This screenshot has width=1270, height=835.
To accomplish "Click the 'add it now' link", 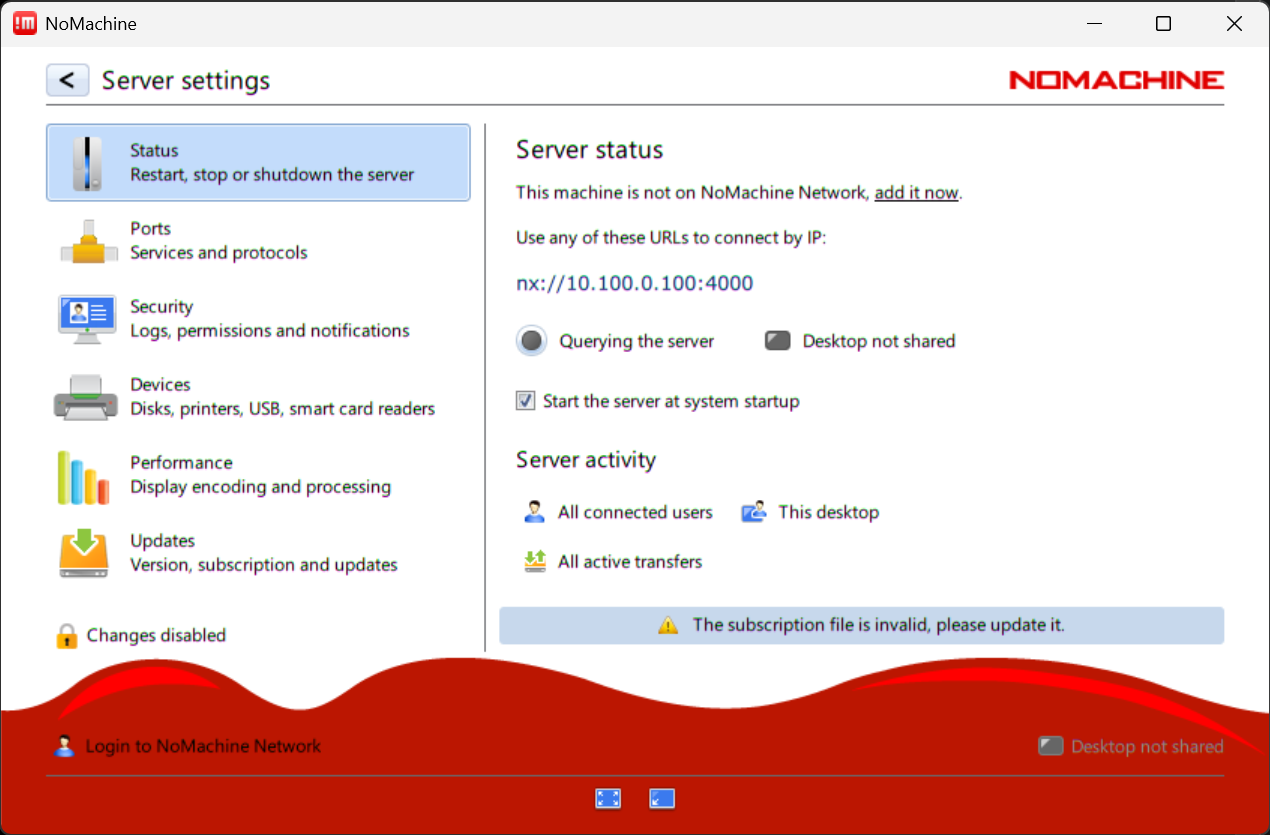I will [x=916, y=193].
